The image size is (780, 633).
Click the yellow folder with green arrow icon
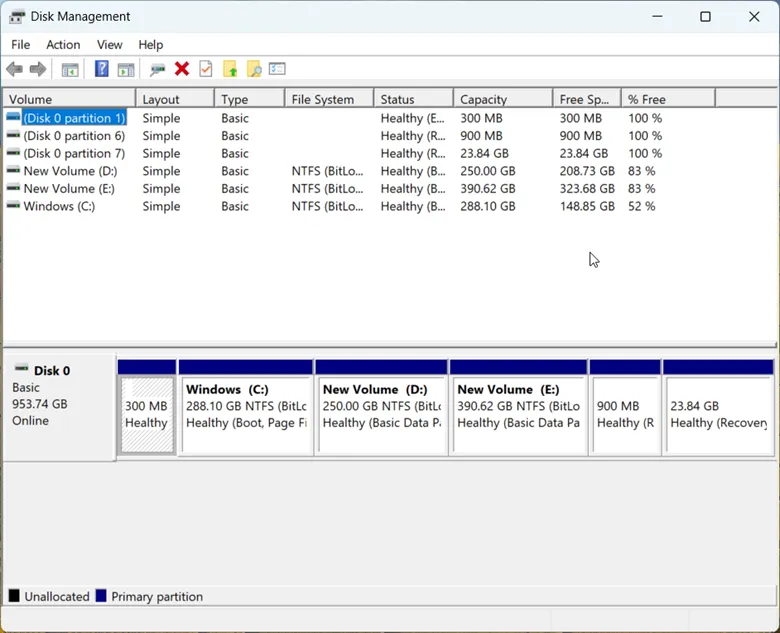pyautogui.click(x=230, y=69)
